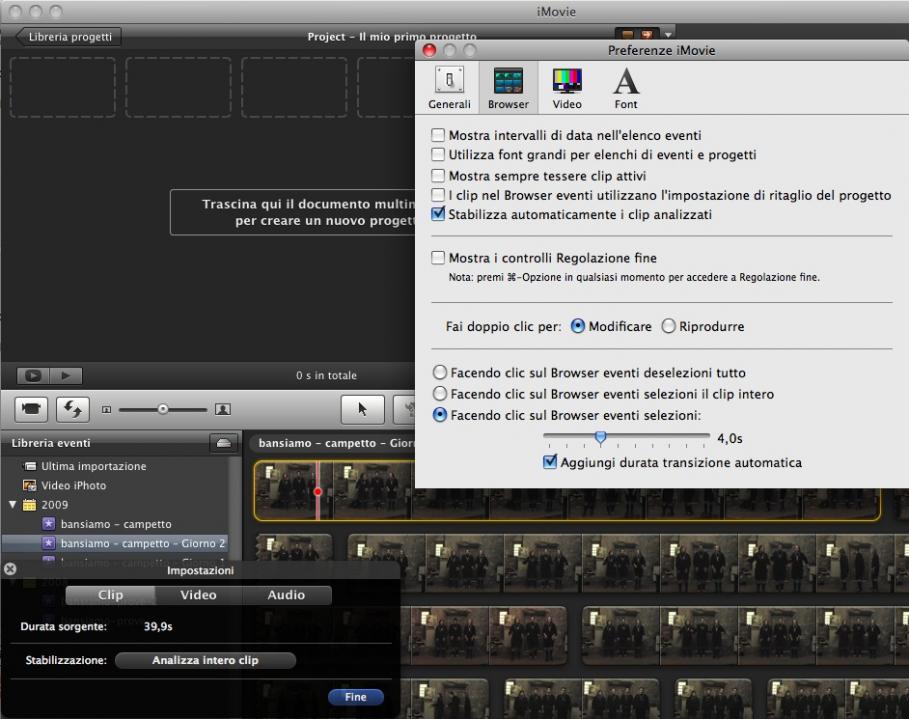Play the project from start

pyautogui.click(x=66, y=376)
